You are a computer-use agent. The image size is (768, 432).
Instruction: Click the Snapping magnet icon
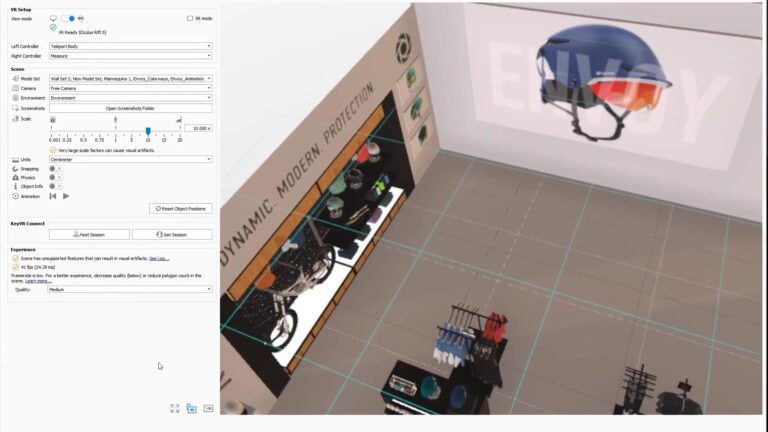(x=15, y=168)
